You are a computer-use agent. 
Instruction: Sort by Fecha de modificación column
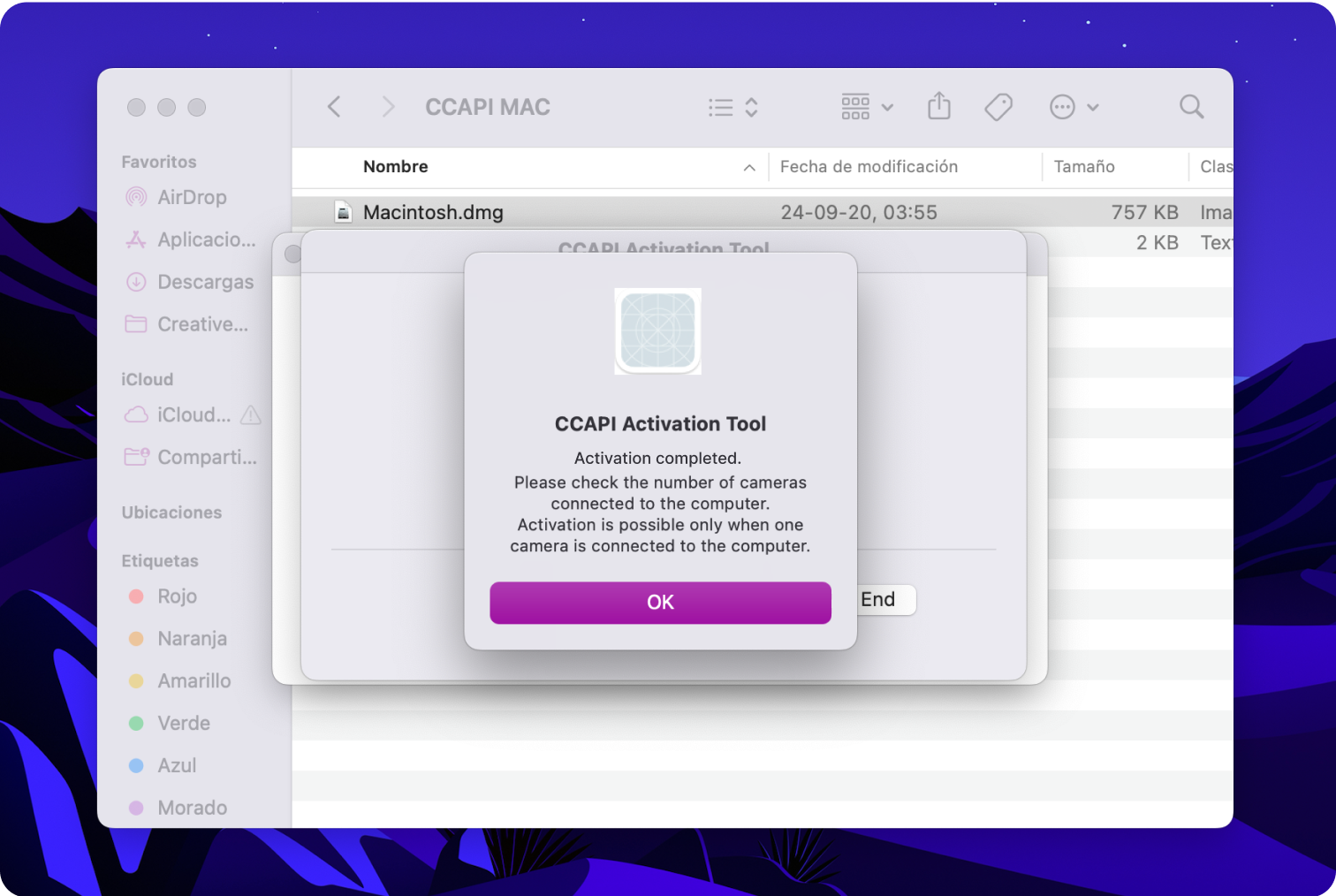click(x=869, y=167)
